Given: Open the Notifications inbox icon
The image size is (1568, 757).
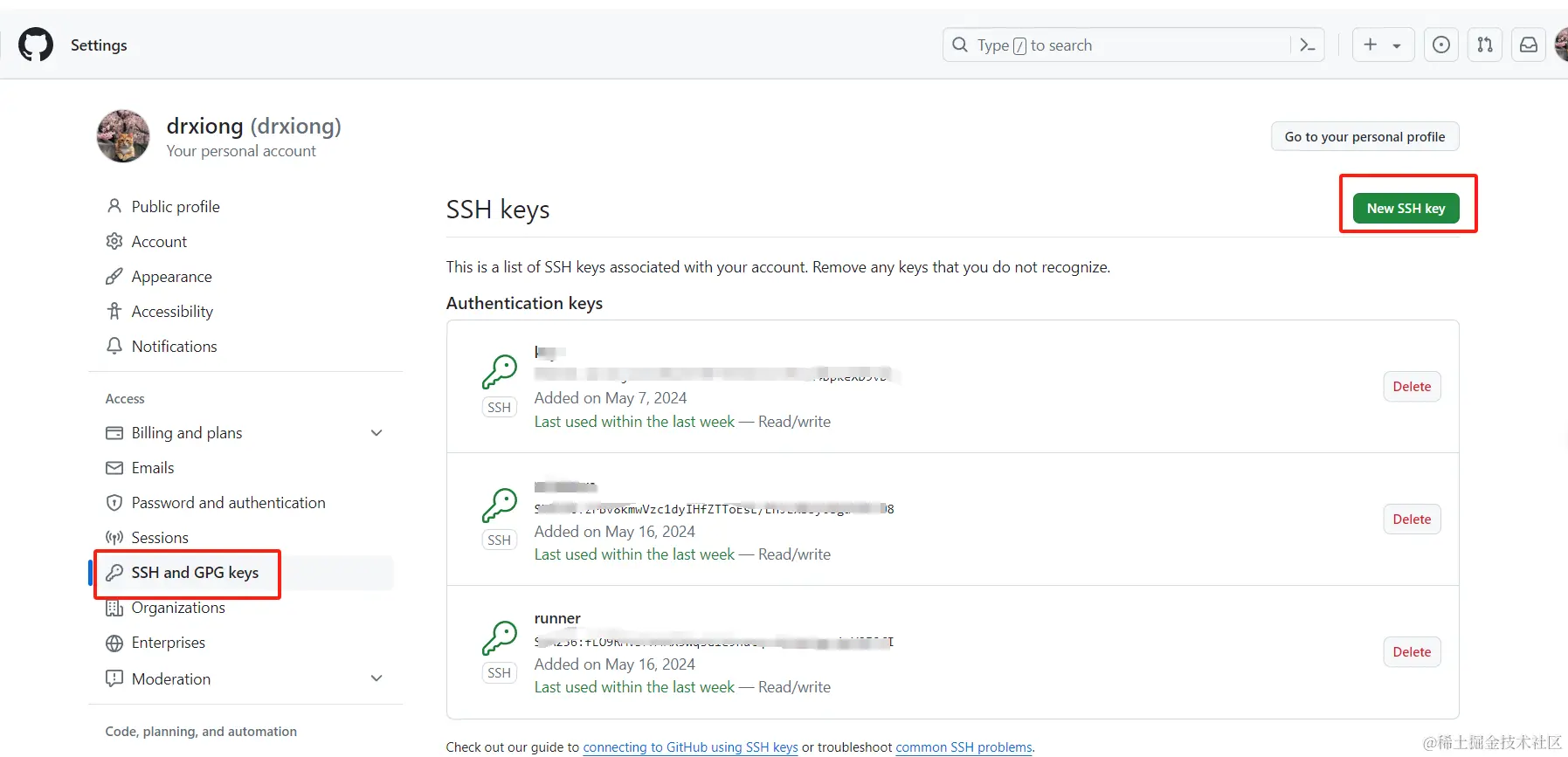Looking at the screenshot, I should tap(1529, 45).
